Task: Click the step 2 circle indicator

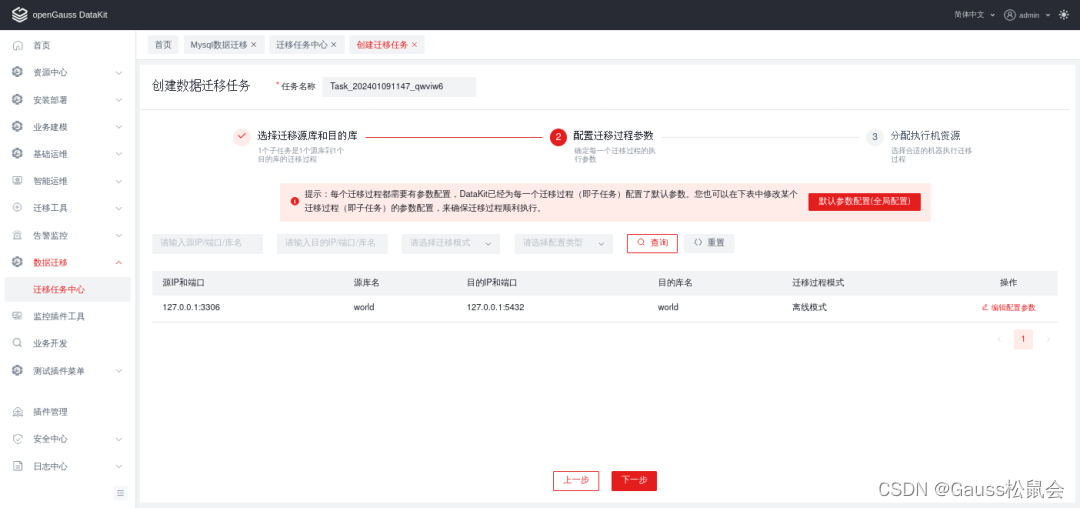Action: [558, 137]
